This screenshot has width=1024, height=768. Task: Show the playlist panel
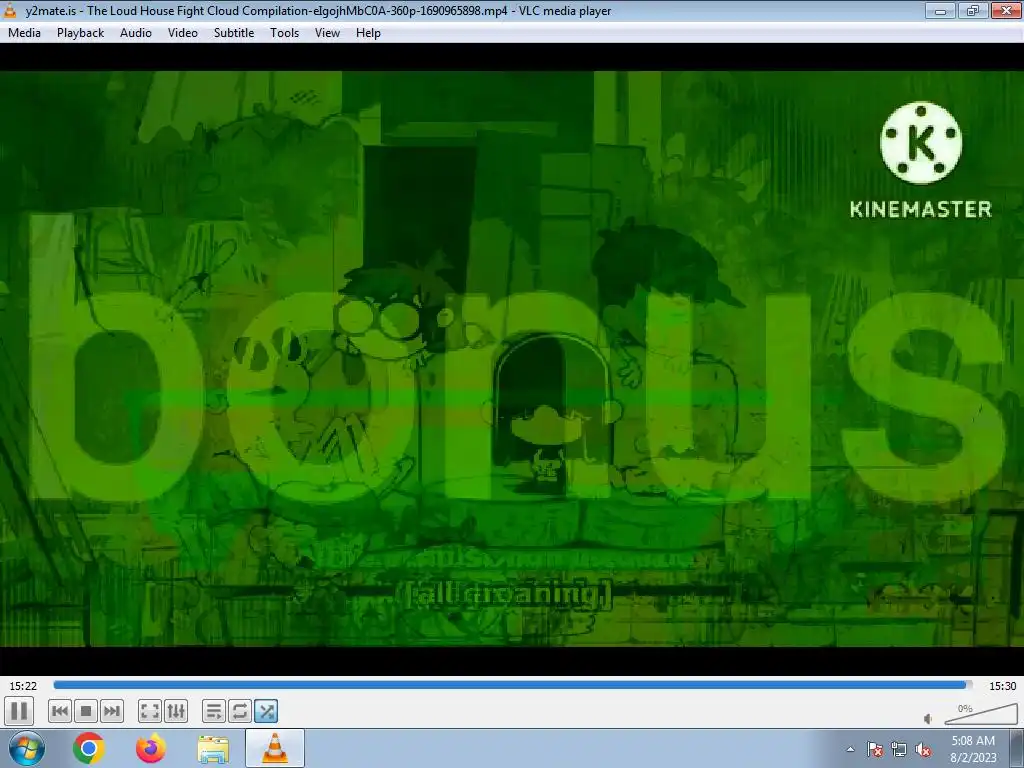(x=214, y=711)
